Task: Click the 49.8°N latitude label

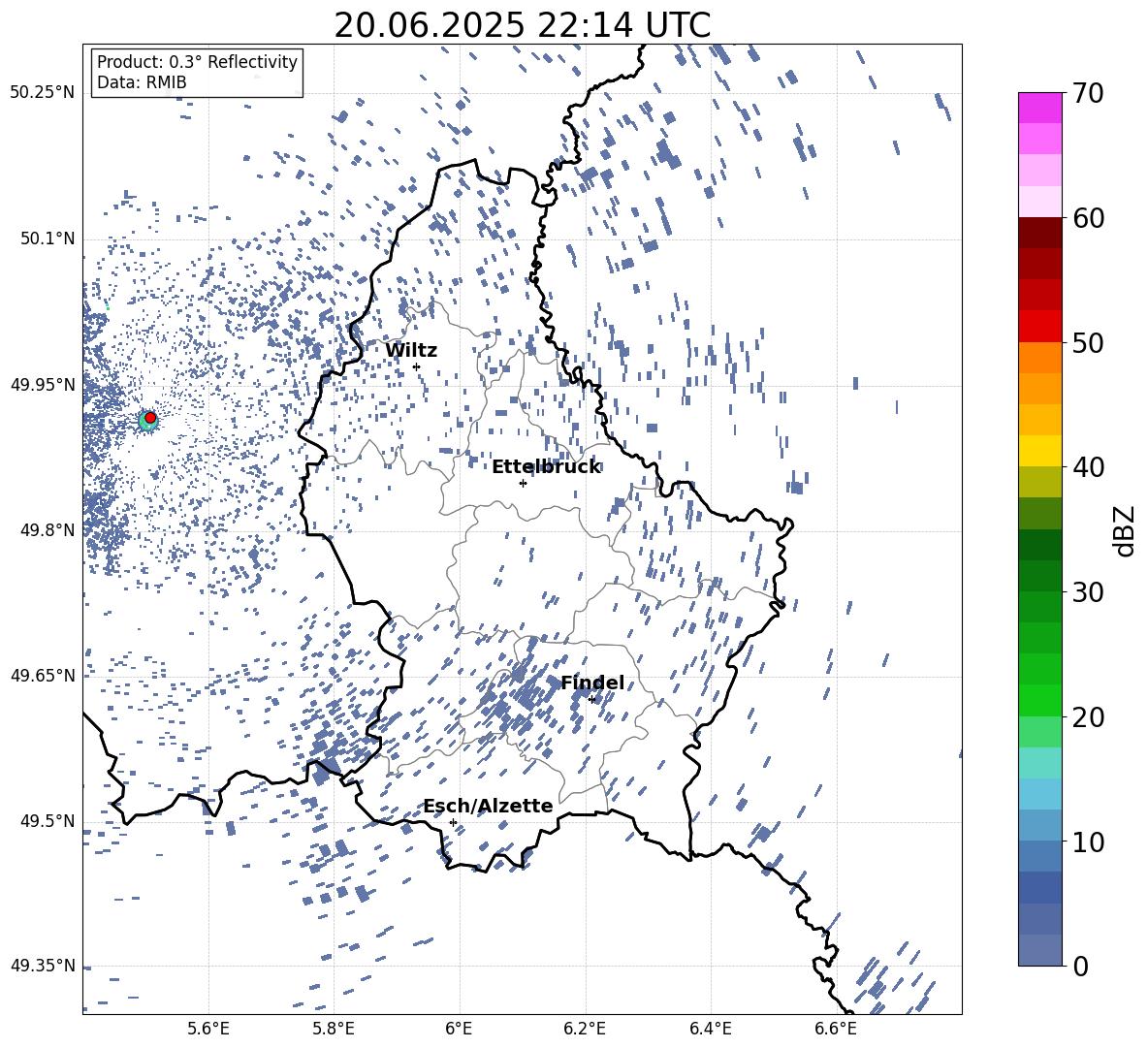Action: click(48, 530)
